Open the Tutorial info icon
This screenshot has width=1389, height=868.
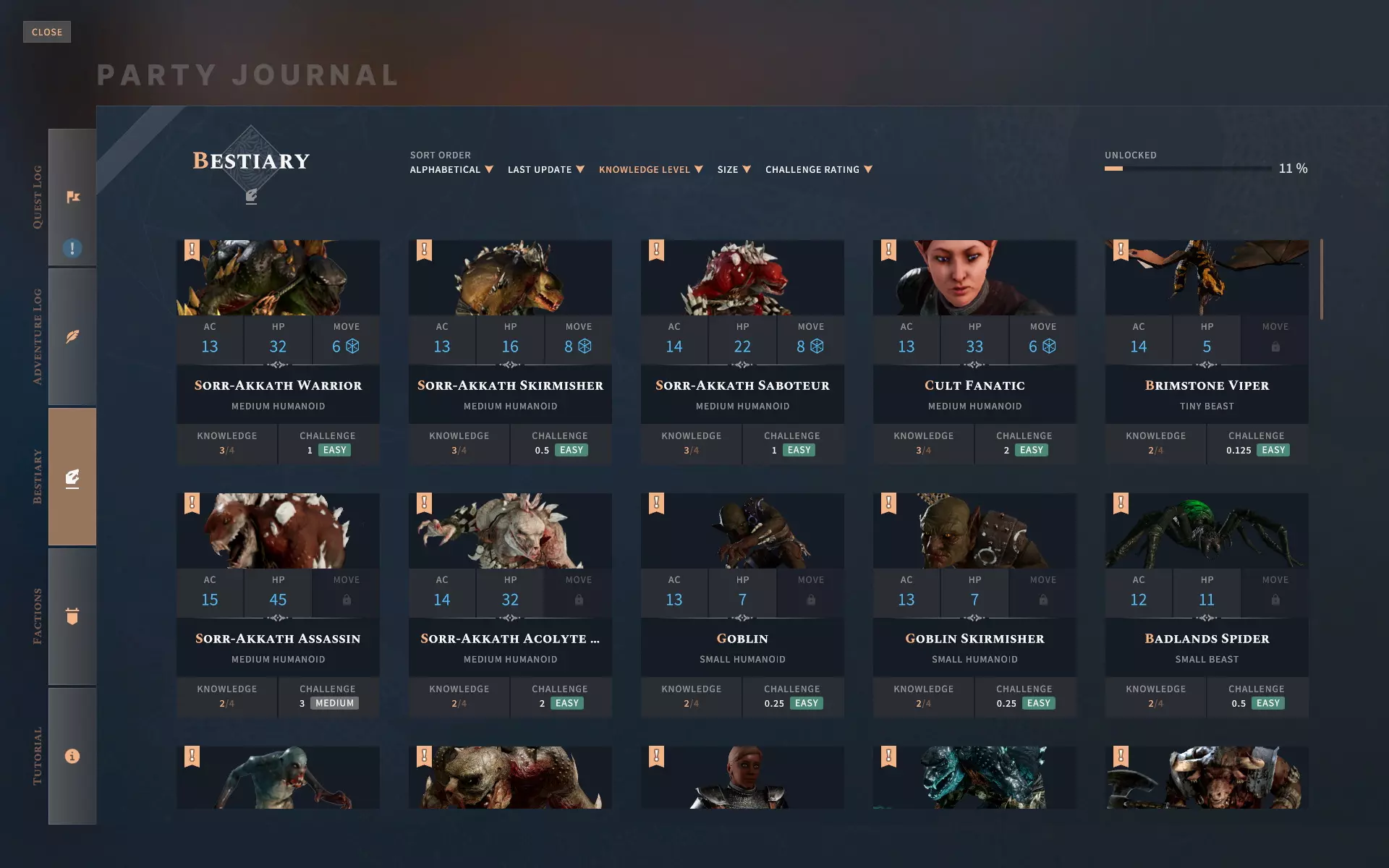(x=72, y=756)
